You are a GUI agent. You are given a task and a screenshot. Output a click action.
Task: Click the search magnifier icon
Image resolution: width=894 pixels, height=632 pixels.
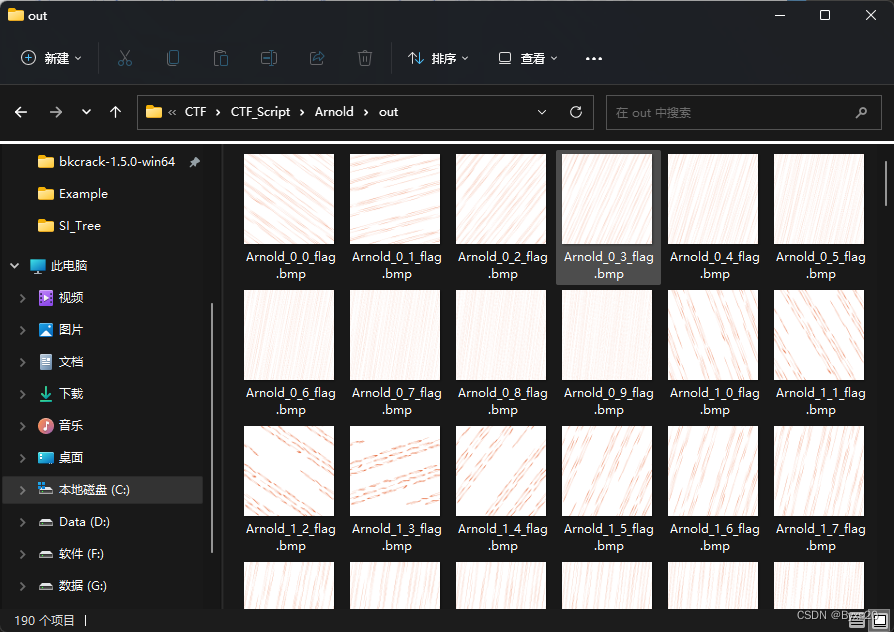(861, 112)
